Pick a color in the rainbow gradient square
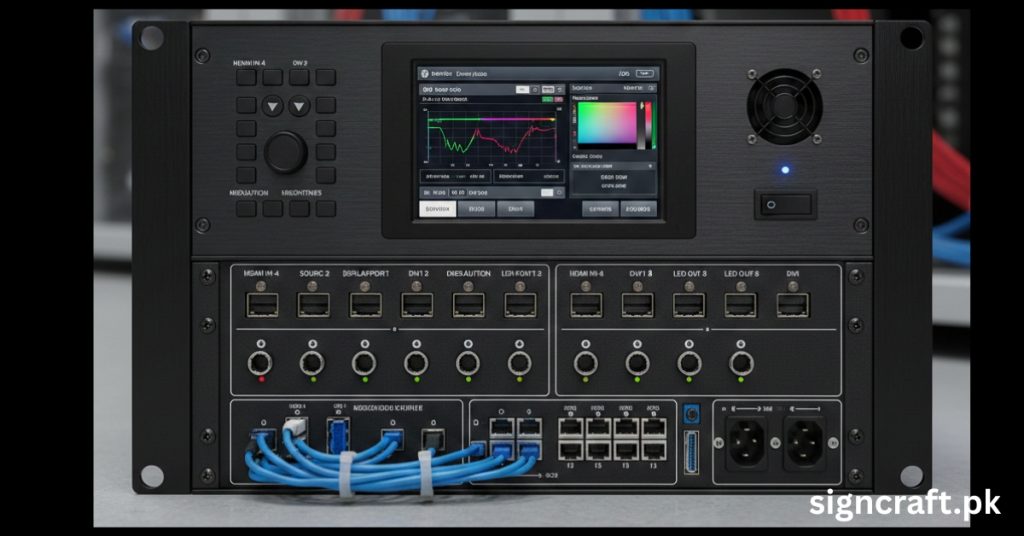Viewport: 1024px width, 536px height. tap(607, 123)
